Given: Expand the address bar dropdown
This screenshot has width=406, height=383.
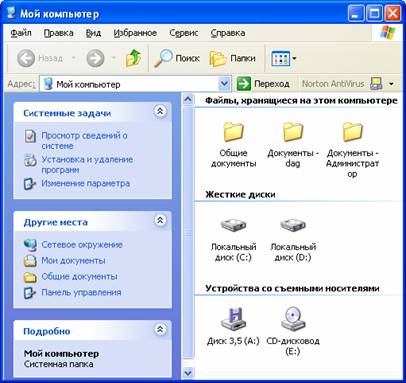Looking at the screenshot, I should click(x=225, y=84).
